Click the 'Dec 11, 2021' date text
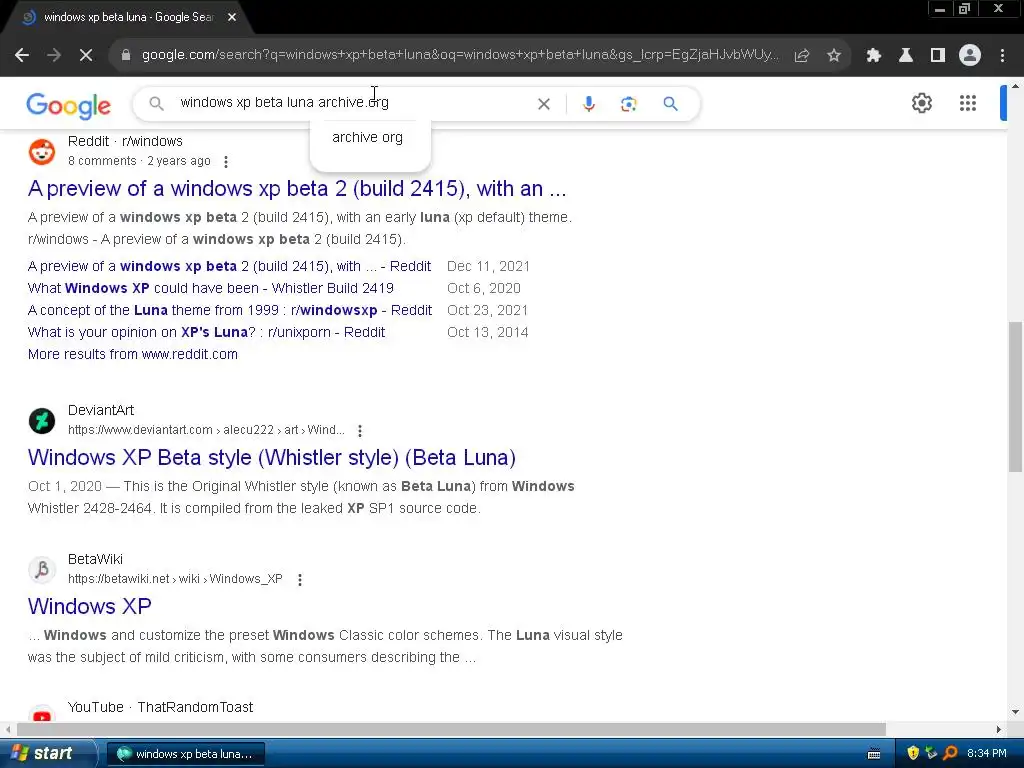Viewport: 1024px width, 768px height. pyautogui.click(x=488, y=266)
